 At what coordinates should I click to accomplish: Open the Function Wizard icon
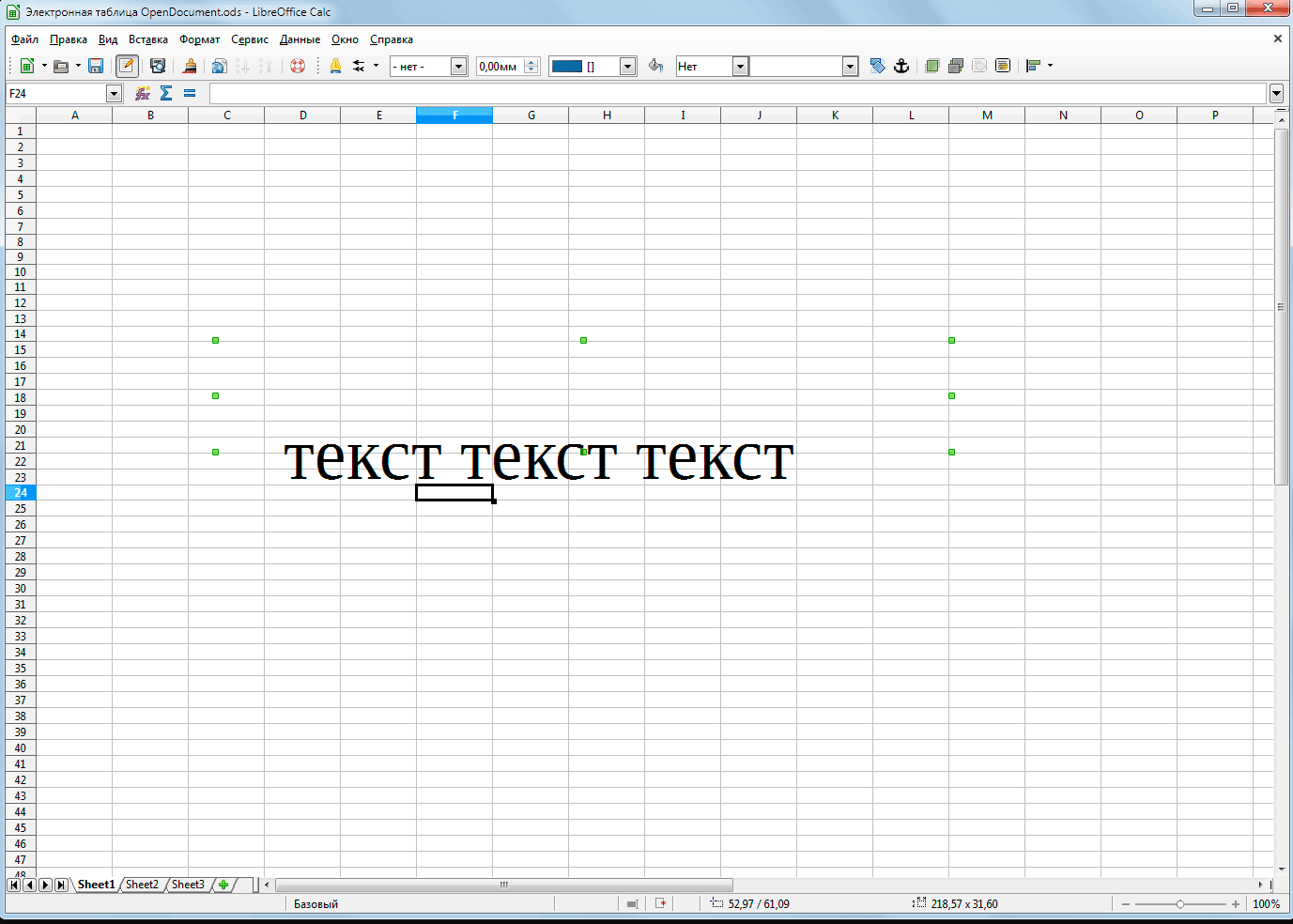143,93
